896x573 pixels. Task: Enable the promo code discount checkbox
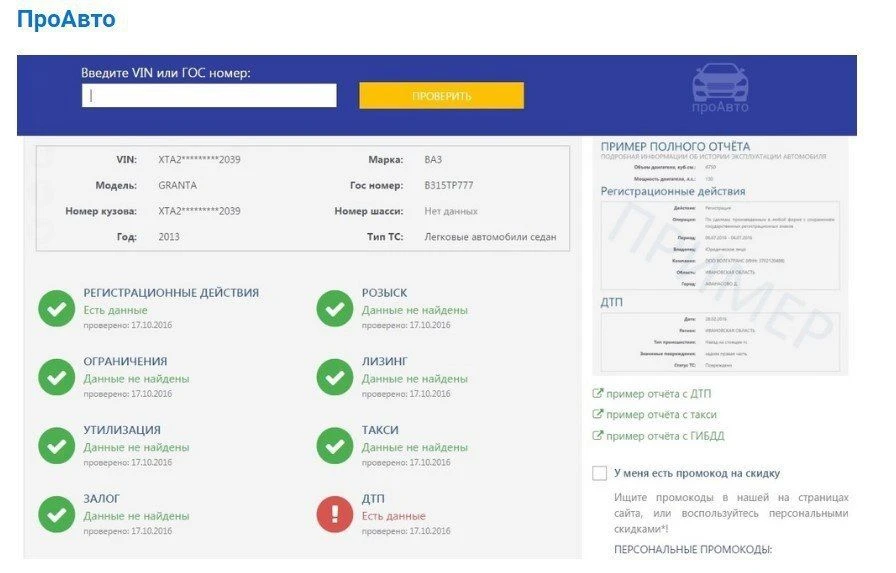(599, 473)
